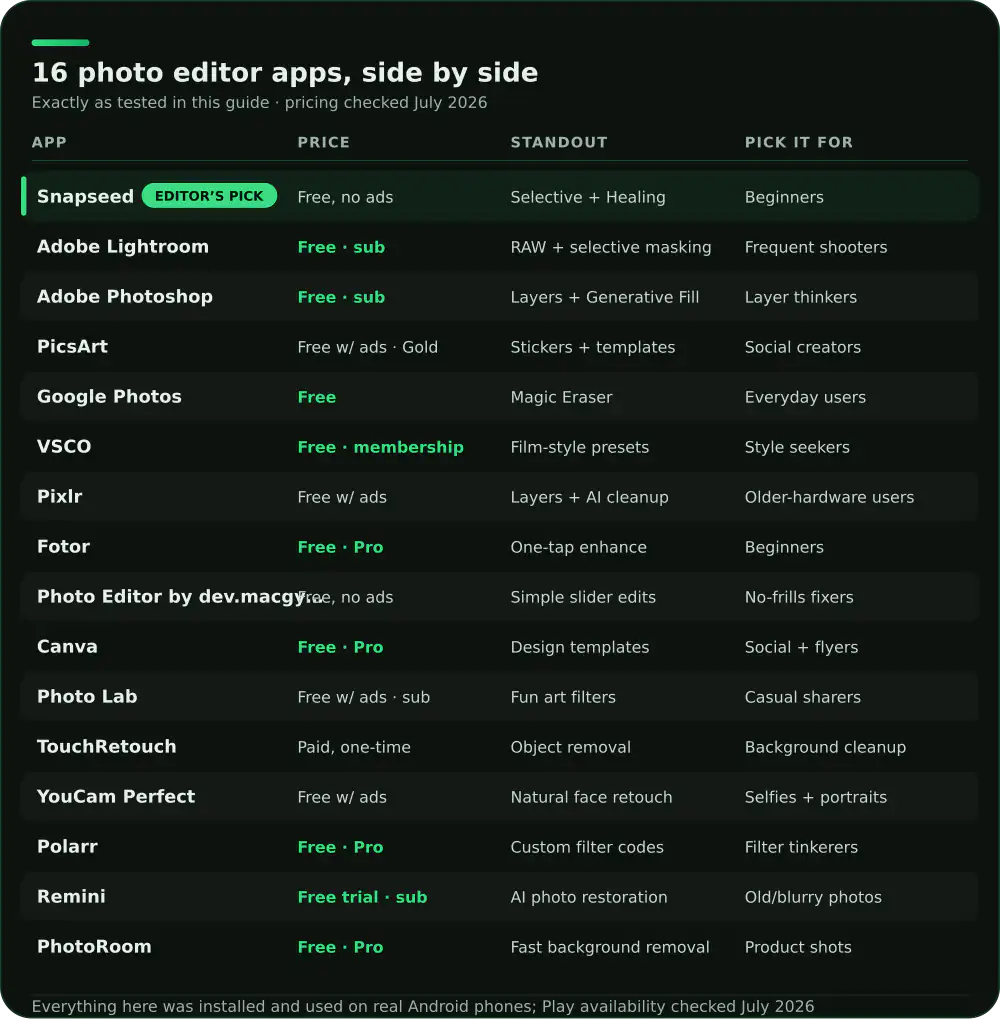Viewport: 1000px width, 1019px height.
Task: Click the PRICE column header
Action: (324, 142)
